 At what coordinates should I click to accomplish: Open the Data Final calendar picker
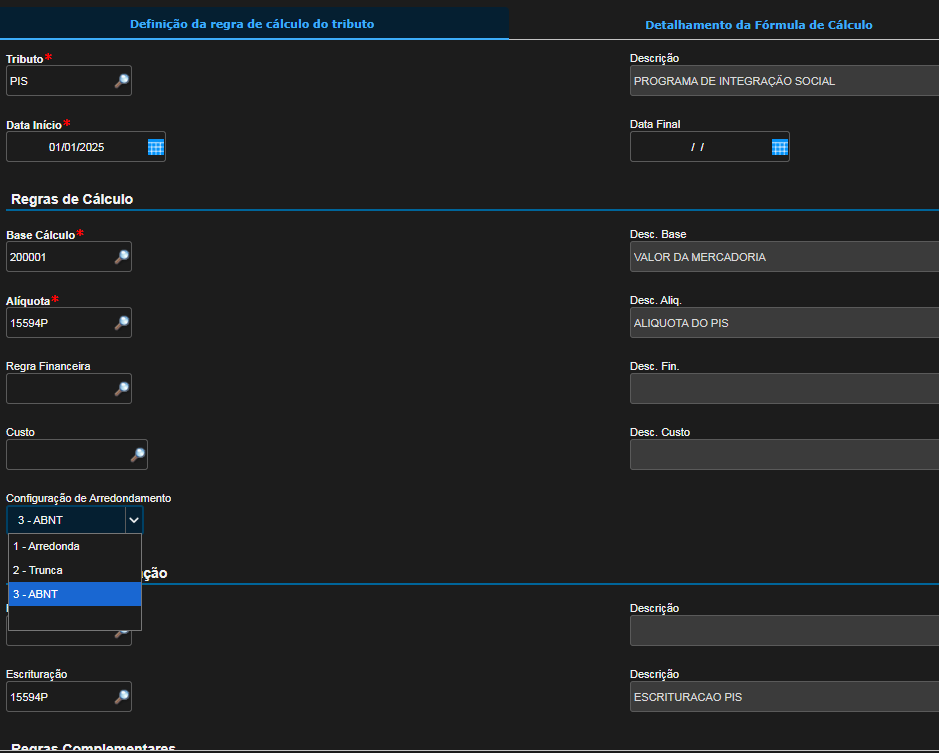(x=779, y=147)
